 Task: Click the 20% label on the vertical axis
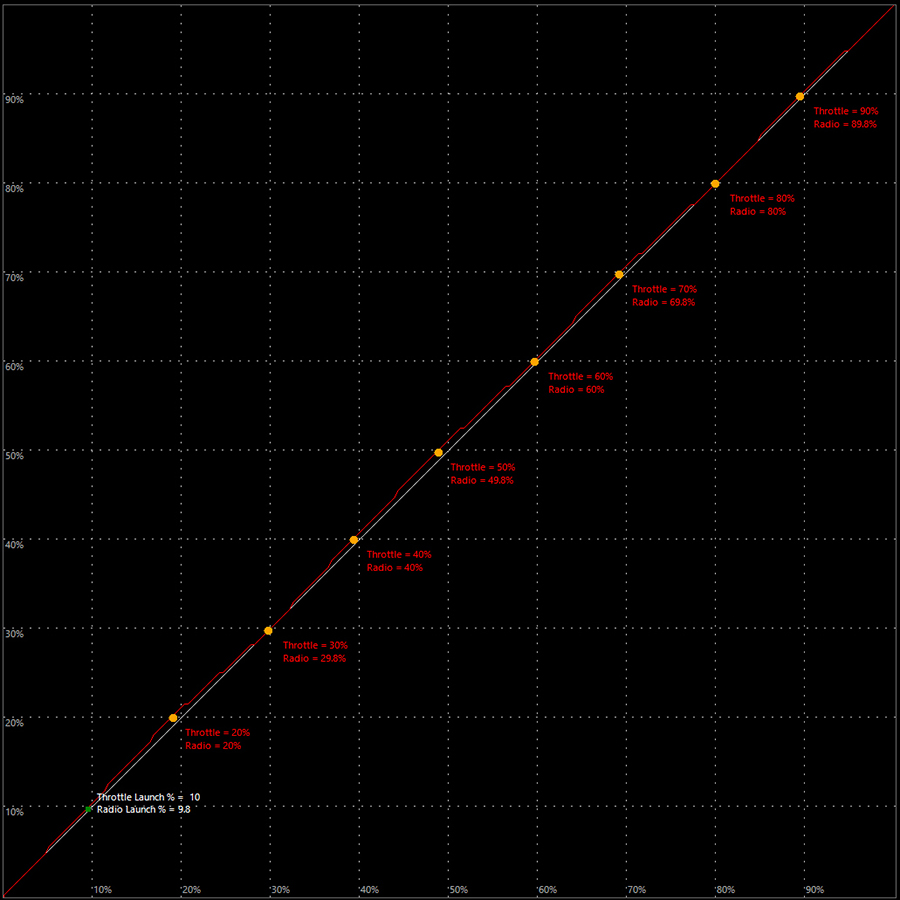14,723
